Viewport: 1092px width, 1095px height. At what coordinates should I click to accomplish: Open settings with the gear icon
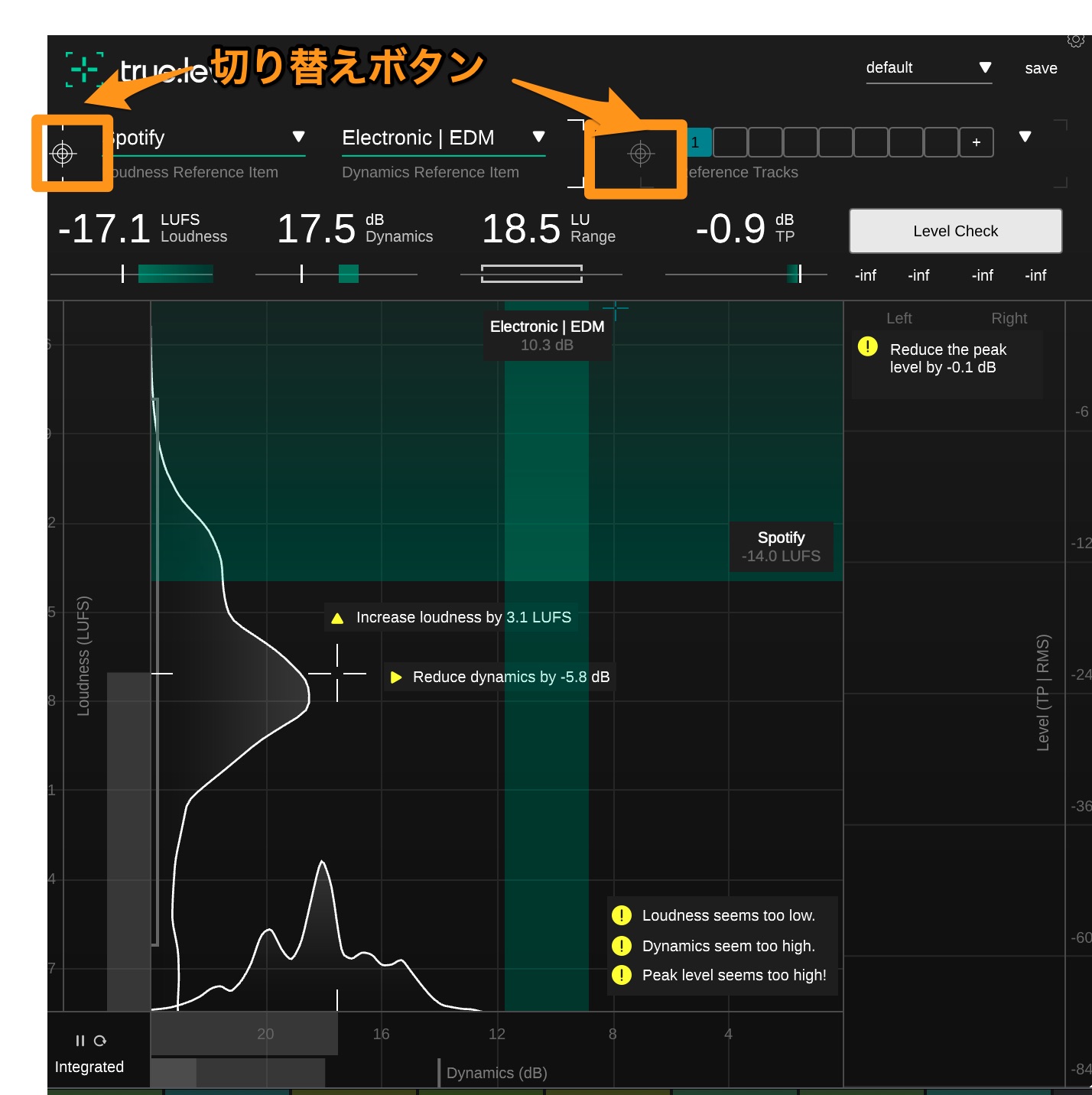[1076, 40]
